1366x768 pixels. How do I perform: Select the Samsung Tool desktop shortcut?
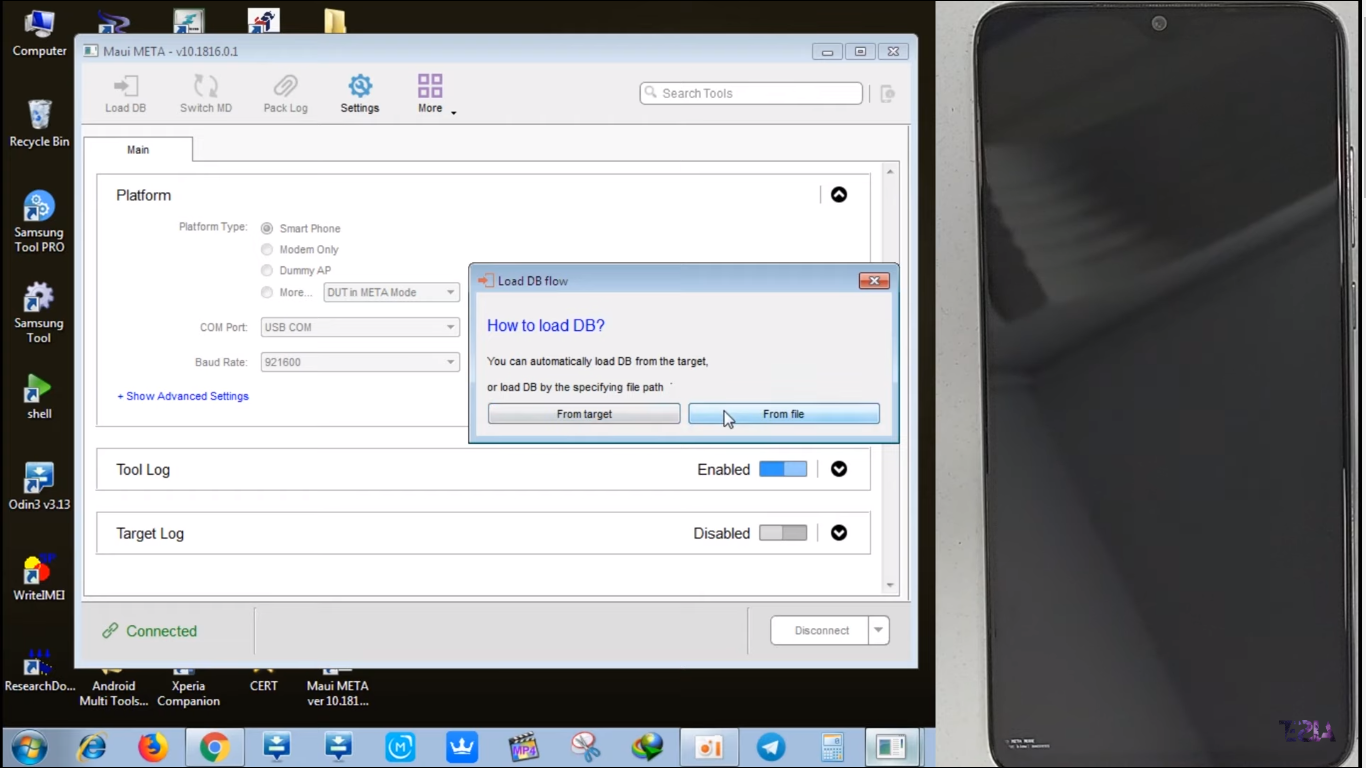pyautogui.click(x=39, y=313)
